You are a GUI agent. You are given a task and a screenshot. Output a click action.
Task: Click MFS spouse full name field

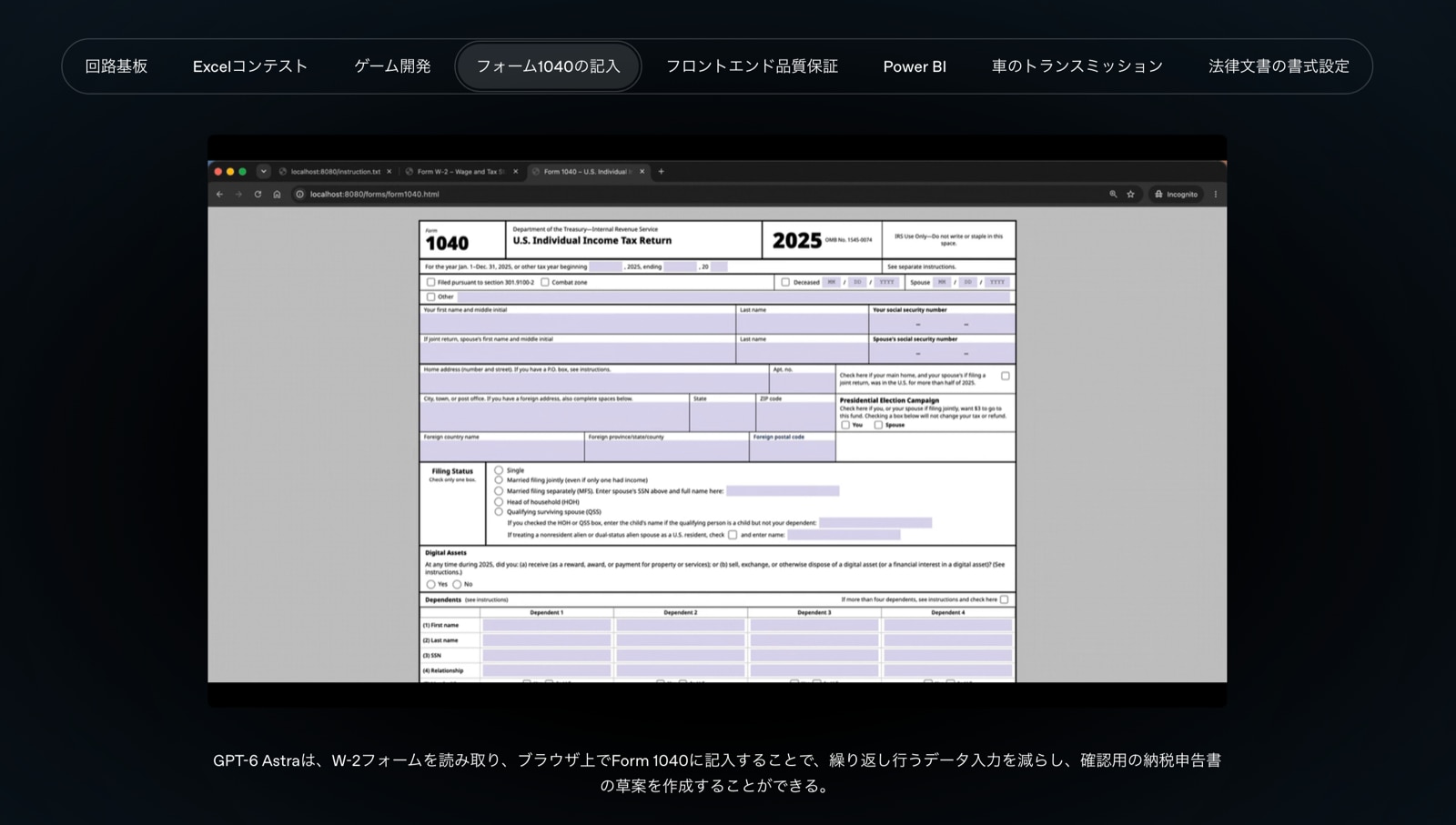tap(783, 491)
